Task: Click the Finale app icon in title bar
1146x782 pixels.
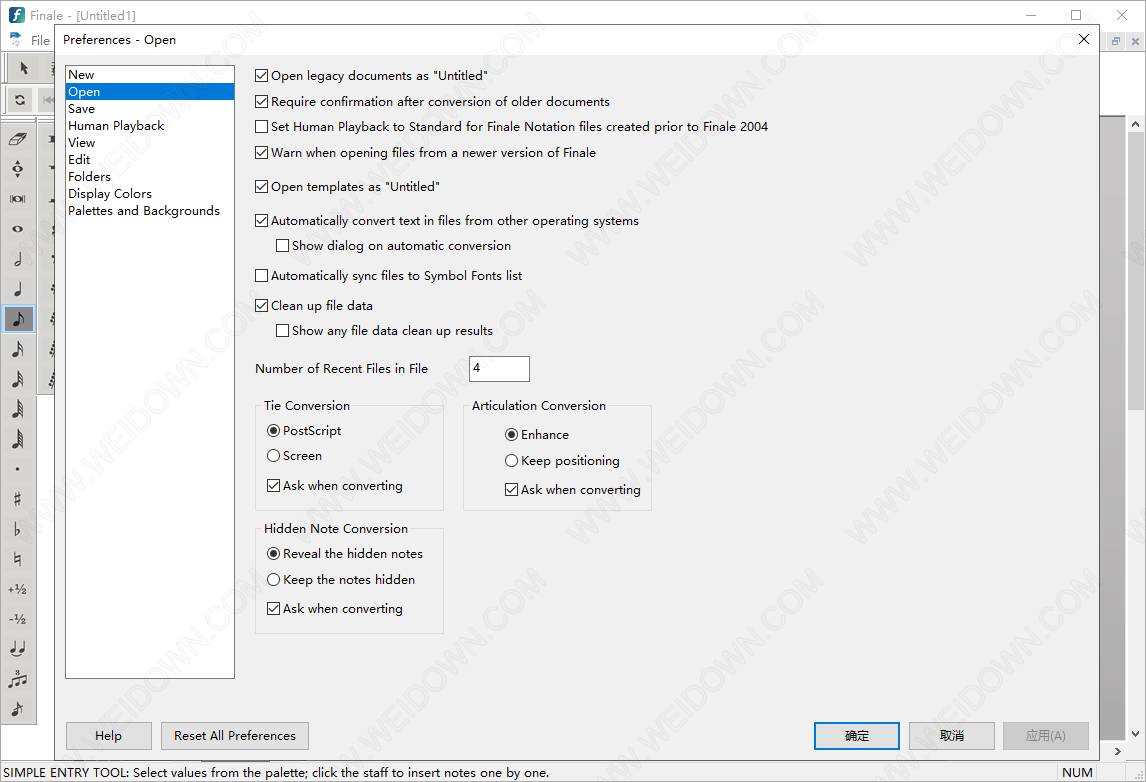Action: [x=16, y=15]
